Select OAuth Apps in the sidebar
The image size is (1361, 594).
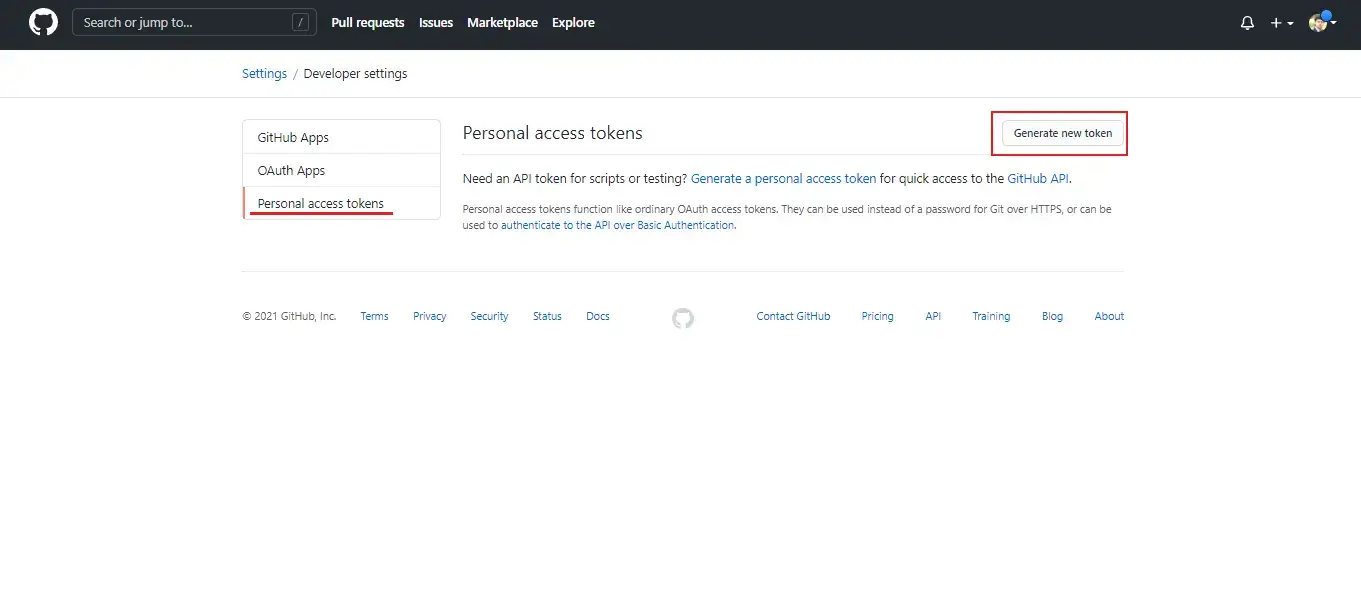pyautogui.click(x=290, y=170)
